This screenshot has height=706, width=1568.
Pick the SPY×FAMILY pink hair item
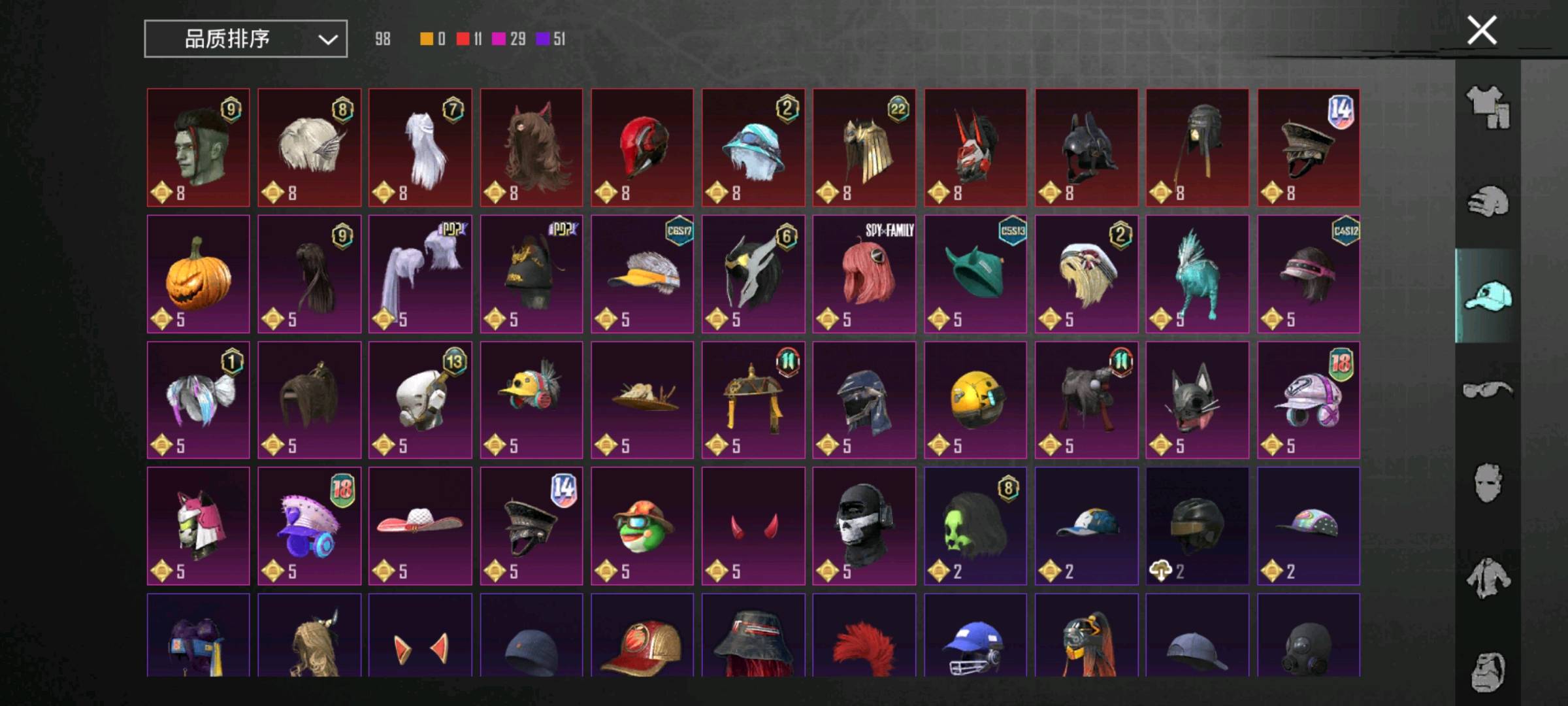864,274
